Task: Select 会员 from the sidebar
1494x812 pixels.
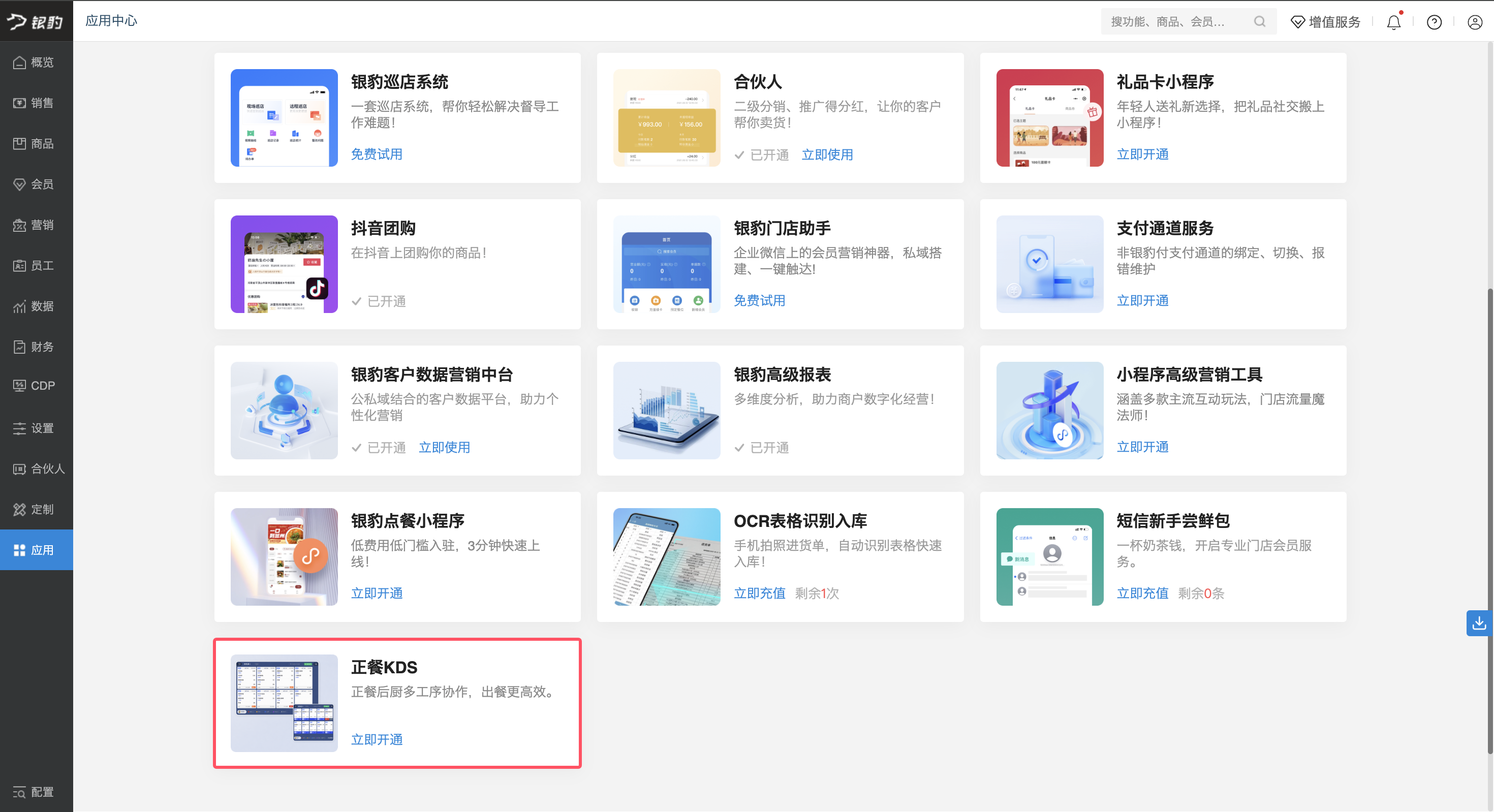Action: point(36,184)
